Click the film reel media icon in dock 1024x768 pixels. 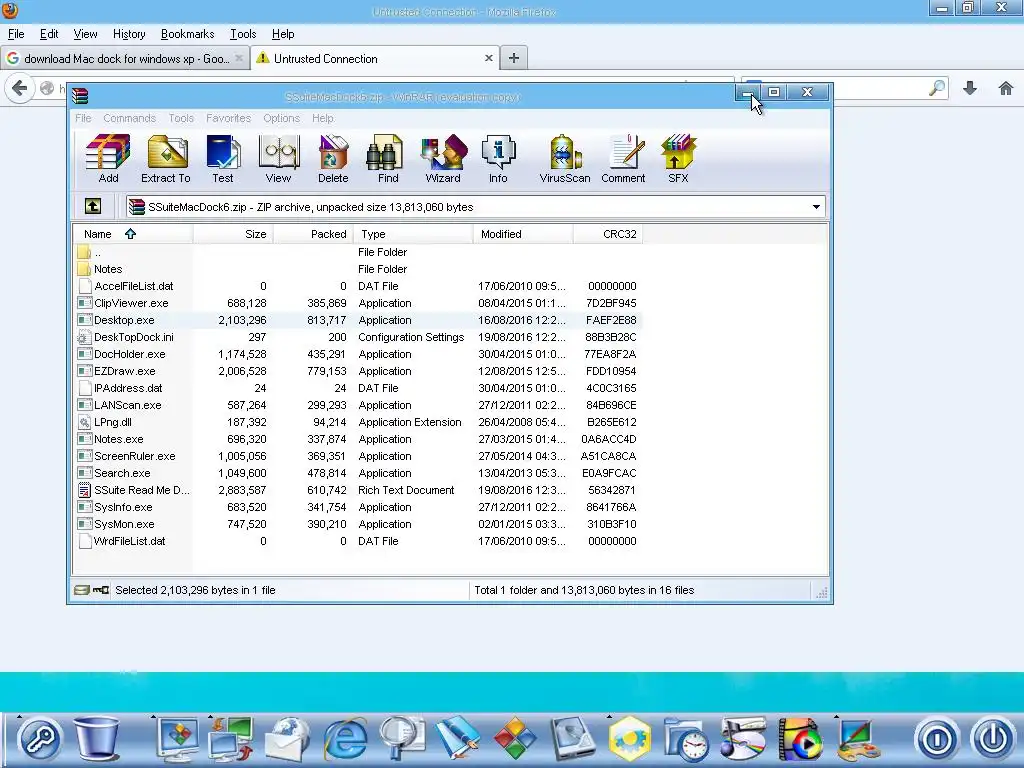[801, 739]
